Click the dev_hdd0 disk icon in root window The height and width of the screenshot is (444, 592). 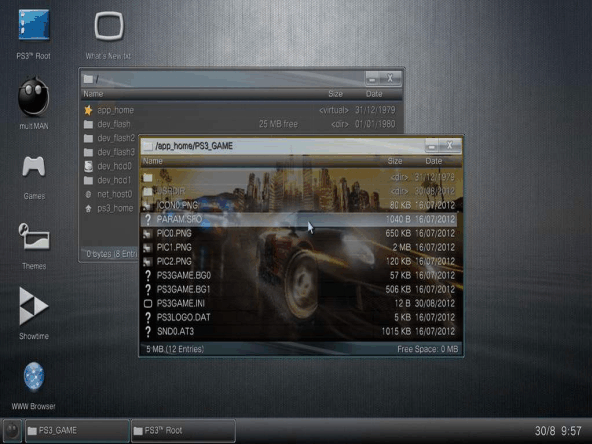(88, 166)
